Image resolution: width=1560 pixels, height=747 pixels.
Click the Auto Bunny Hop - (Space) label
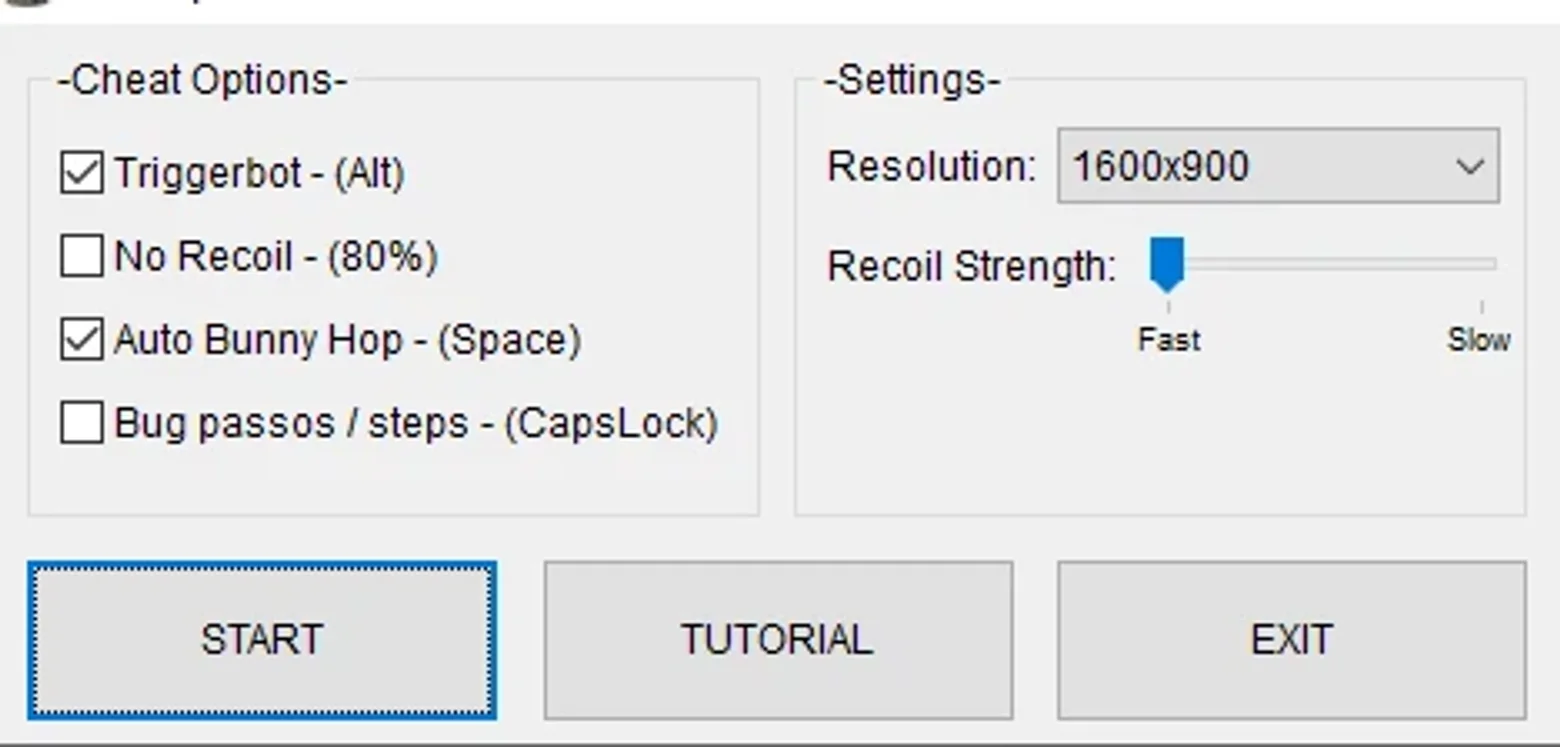348,341
